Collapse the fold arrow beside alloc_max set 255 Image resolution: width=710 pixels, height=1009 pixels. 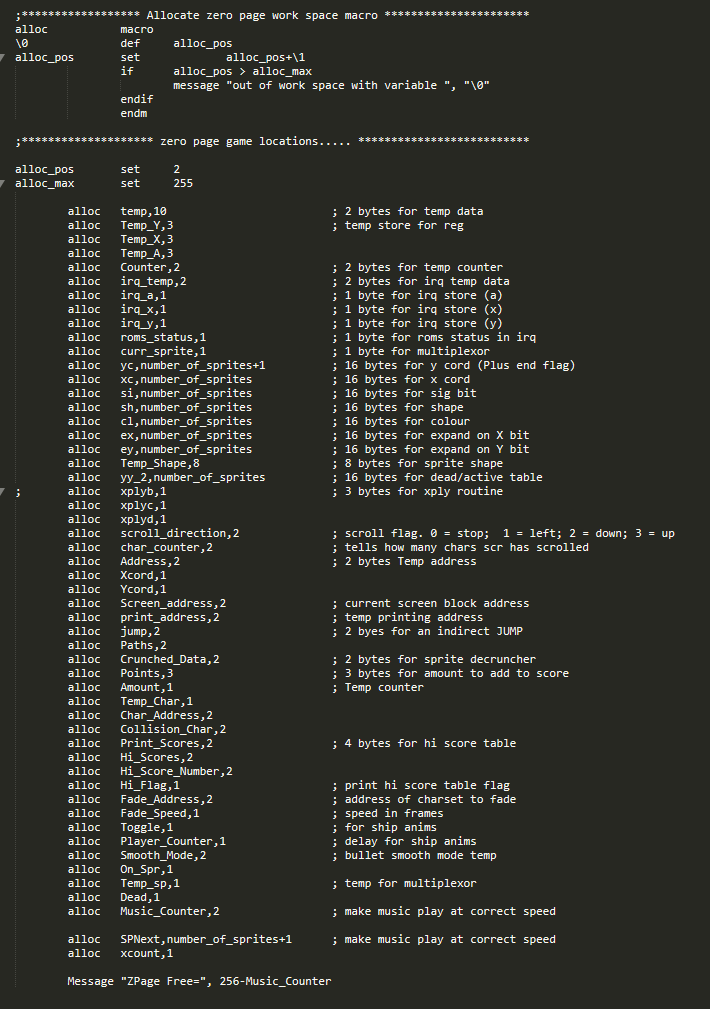[x=4, y=184]
